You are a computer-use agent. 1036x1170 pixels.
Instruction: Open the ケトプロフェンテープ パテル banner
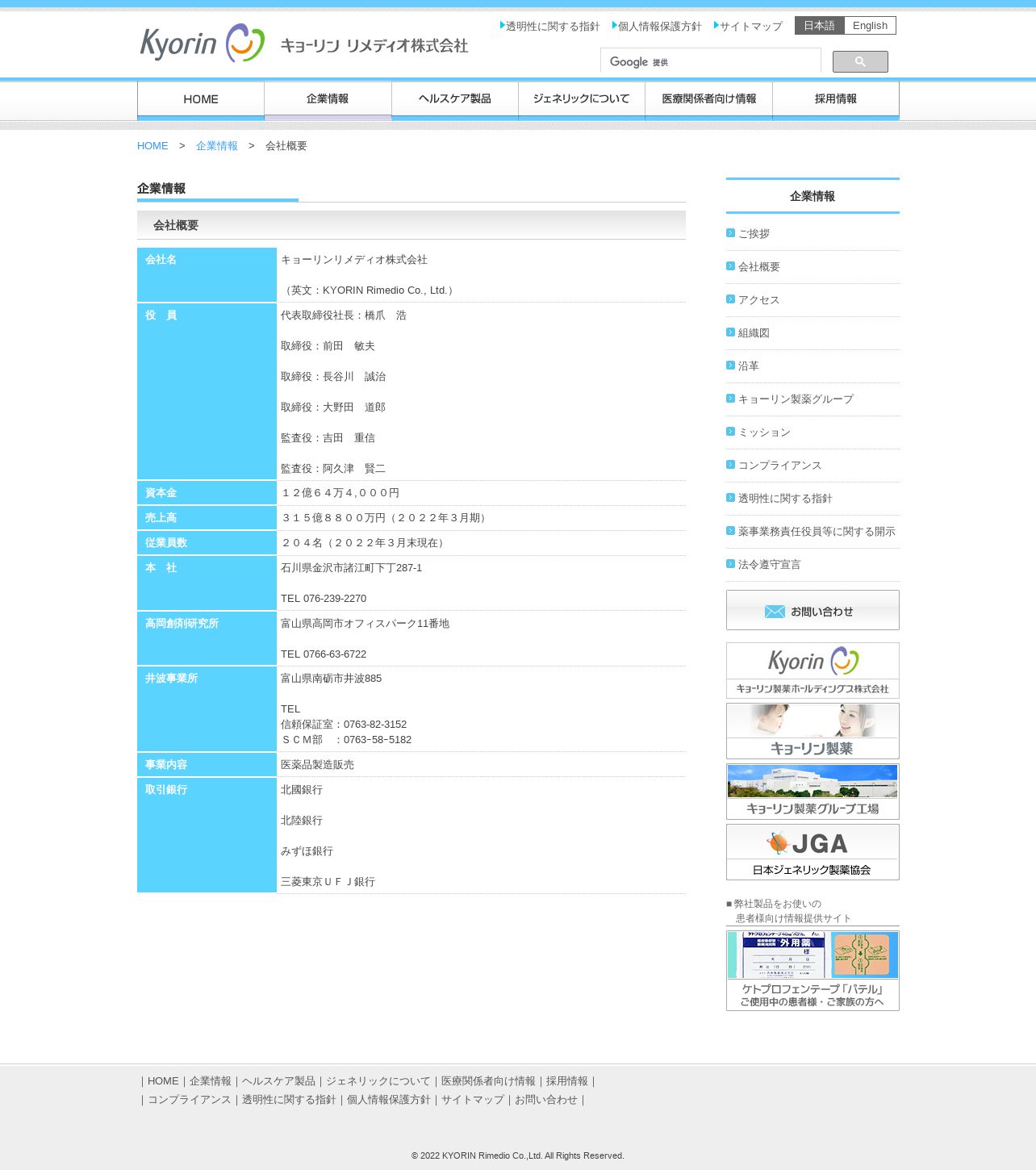(813, 971)
